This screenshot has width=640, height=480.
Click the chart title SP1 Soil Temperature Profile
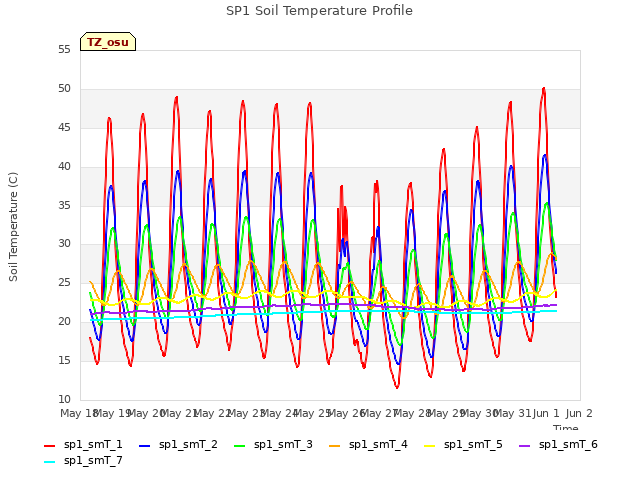pos(320,11)
